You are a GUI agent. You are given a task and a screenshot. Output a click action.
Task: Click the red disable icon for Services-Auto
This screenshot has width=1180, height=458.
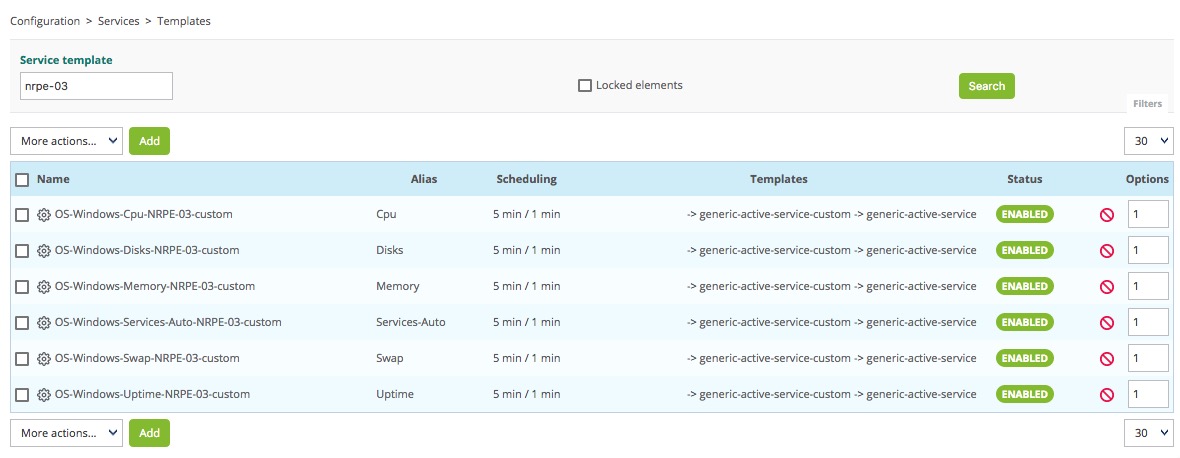pyautogui.click(x=1107, y=322)
